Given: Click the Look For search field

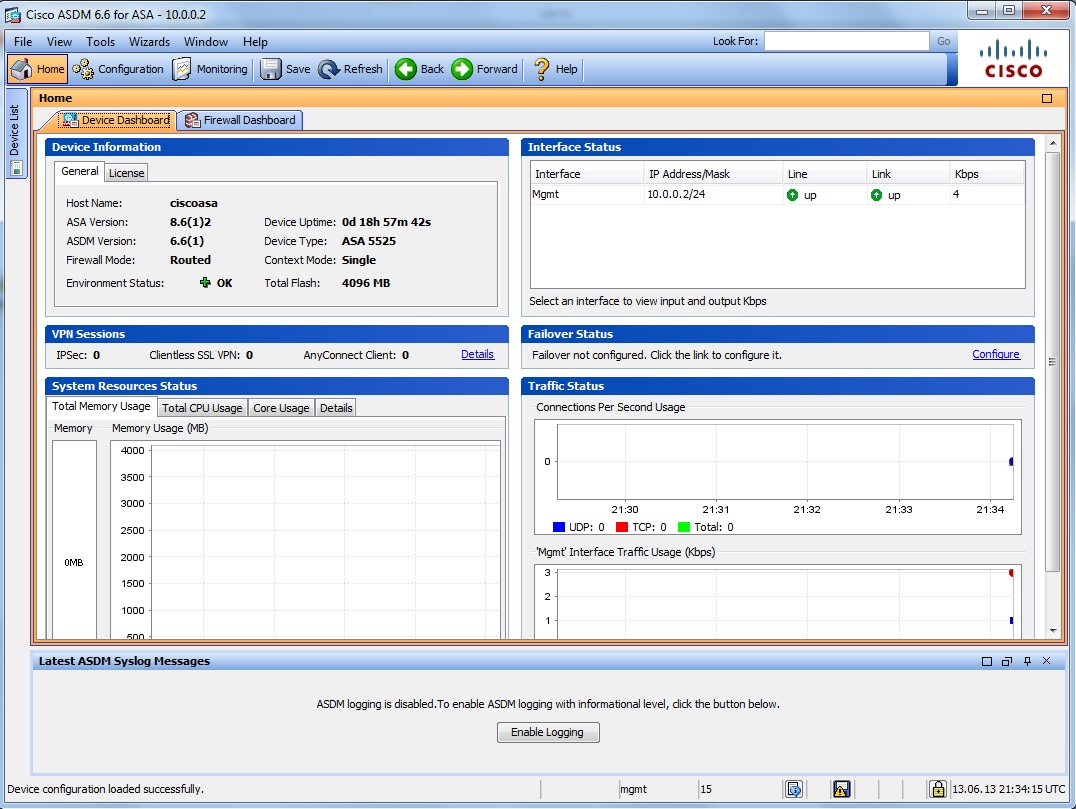Looking at the screenshot, I should tap(846, 41).
